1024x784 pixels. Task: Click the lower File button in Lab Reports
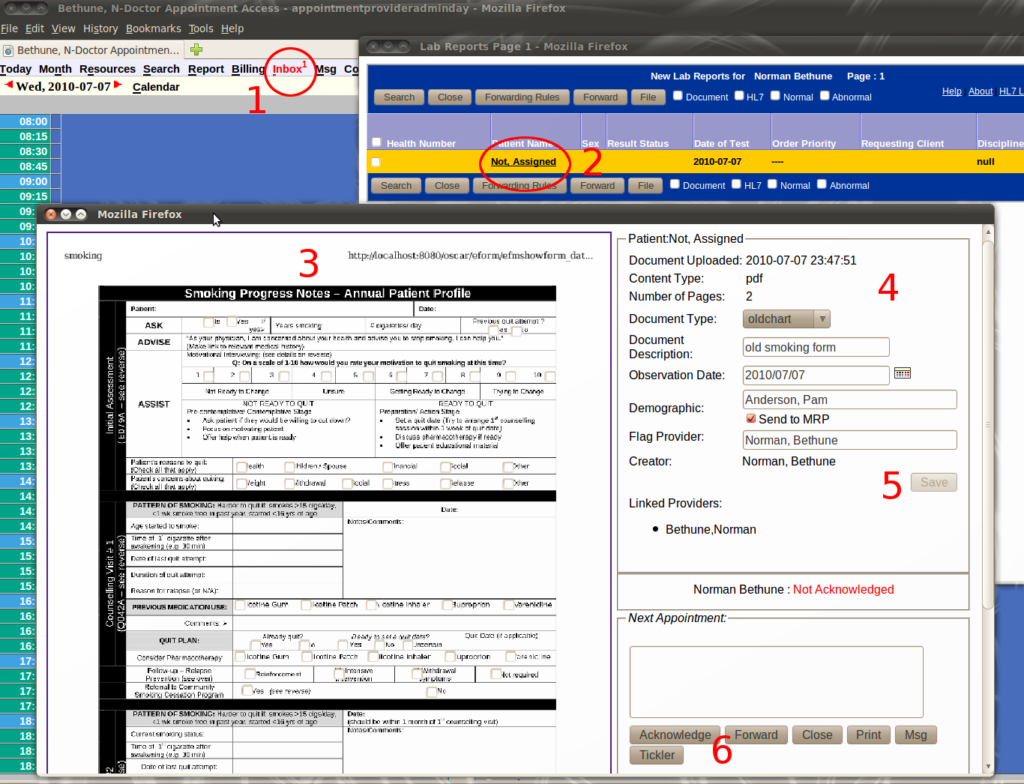[645, 186]
